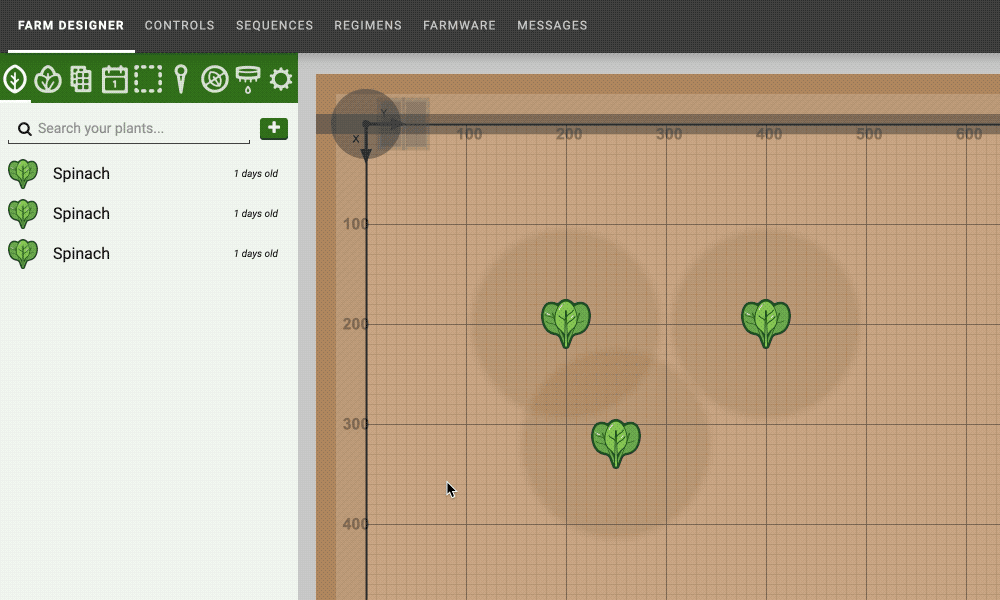This screenshot has width=1000, height=600.
Task: Open the Regimens tab
Action: (368, 25)
